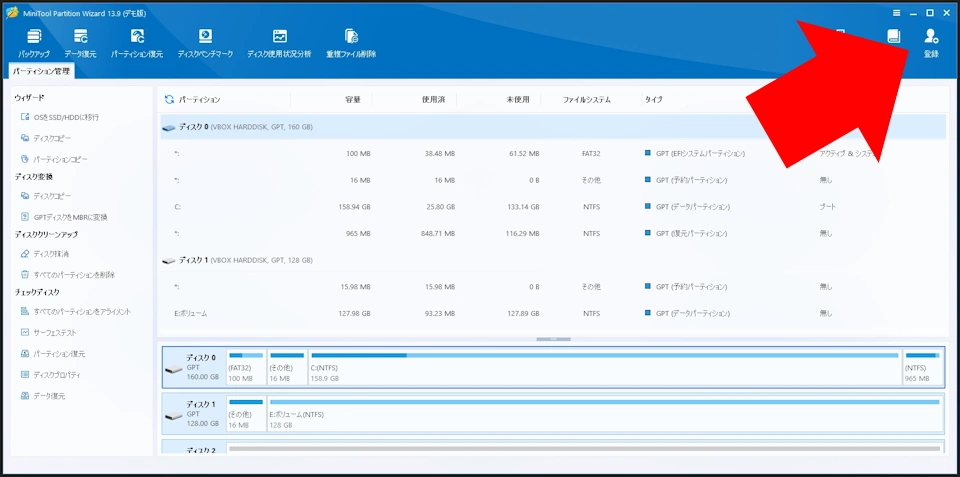Open the パーティションコピー wizard
The height and width of the screenshot is (477, 960).
(54, 159)
